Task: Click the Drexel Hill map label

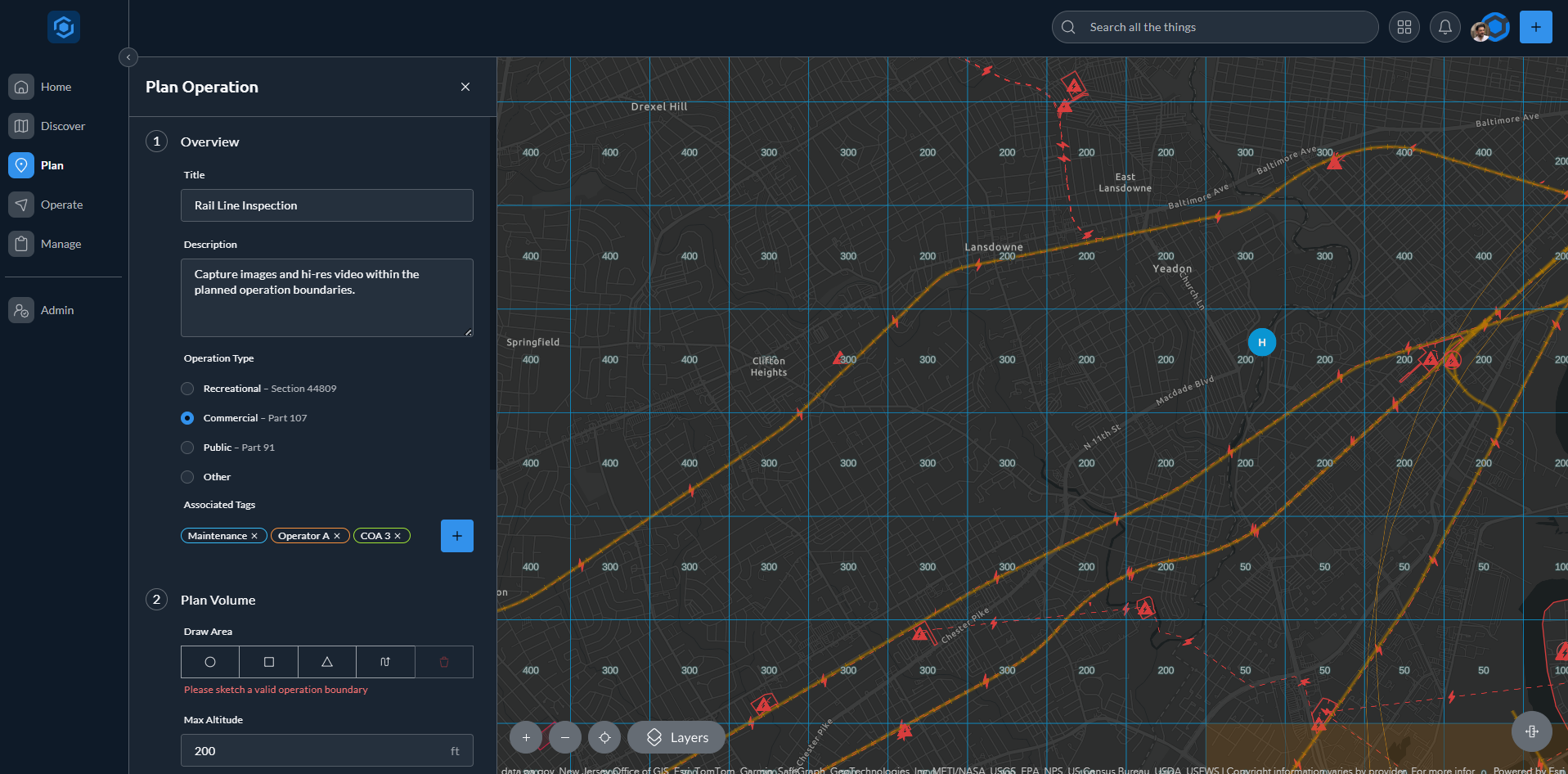Action: point(659,106)
